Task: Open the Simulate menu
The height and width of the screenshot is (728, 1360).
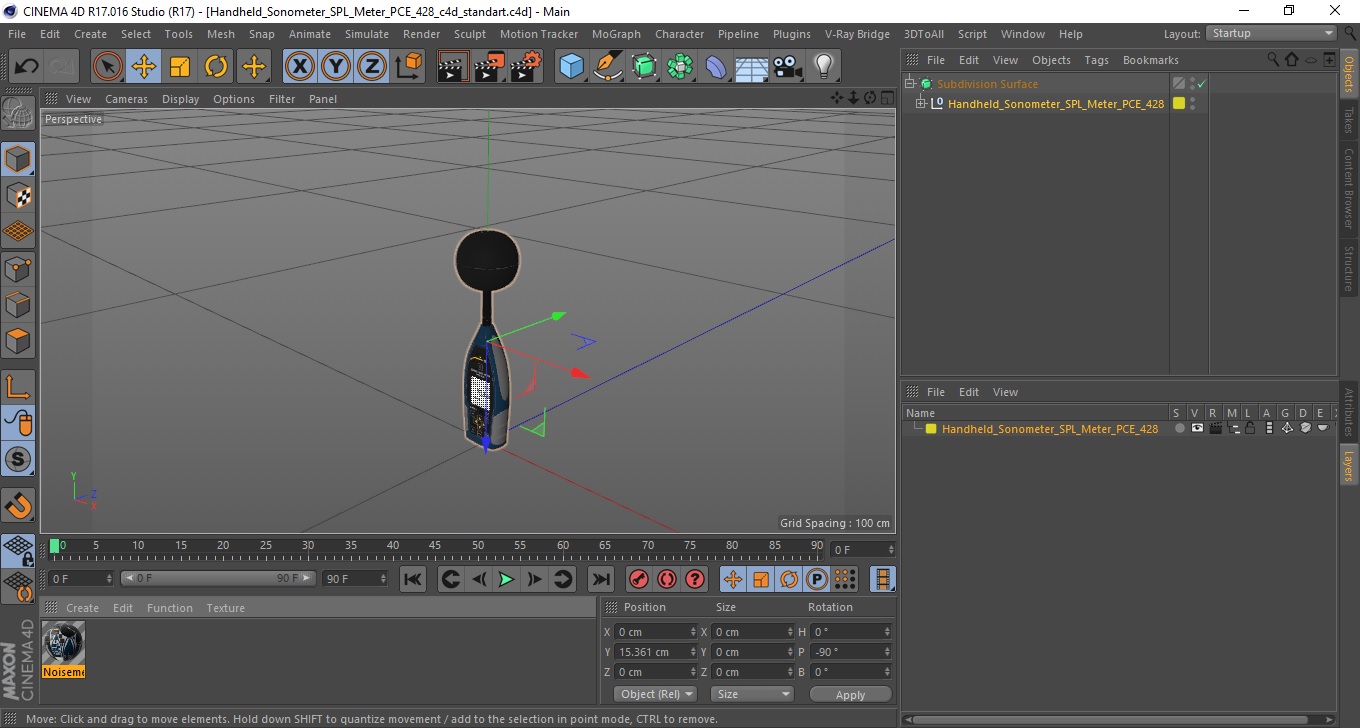Action: pyautogui.click(x=367, y=34)
